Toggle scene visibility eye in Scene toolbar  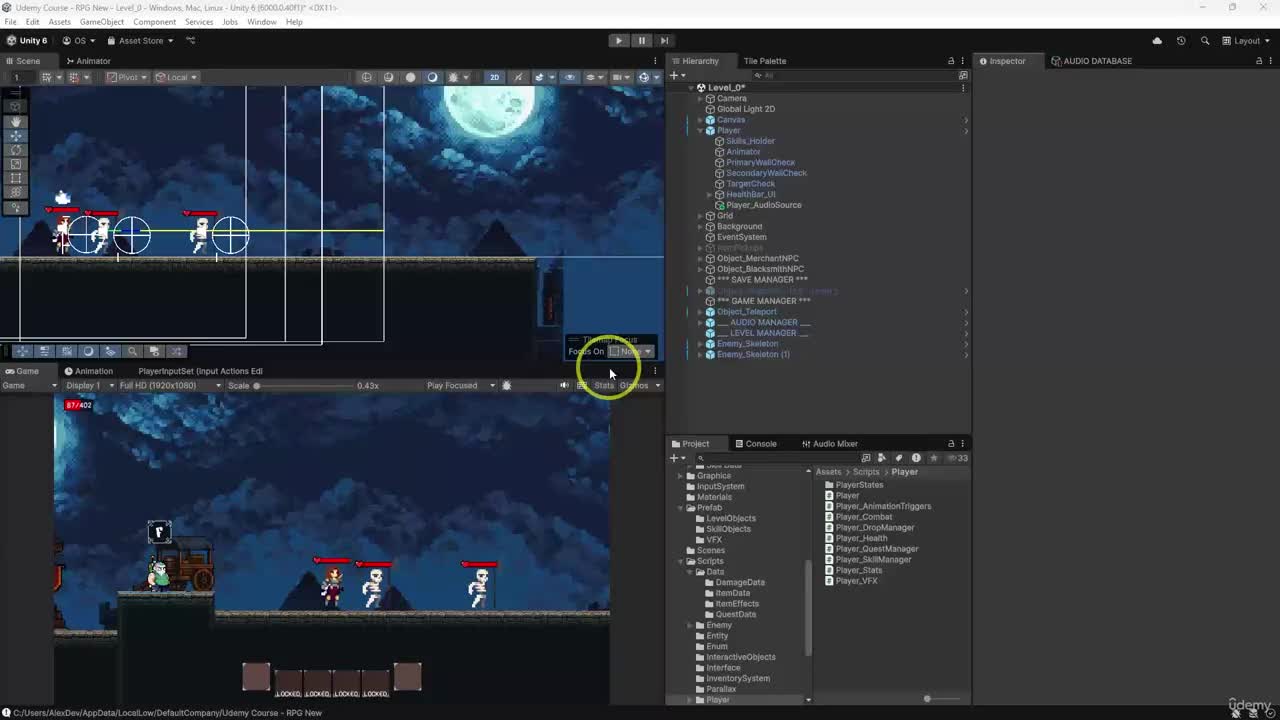coord(570,77)
